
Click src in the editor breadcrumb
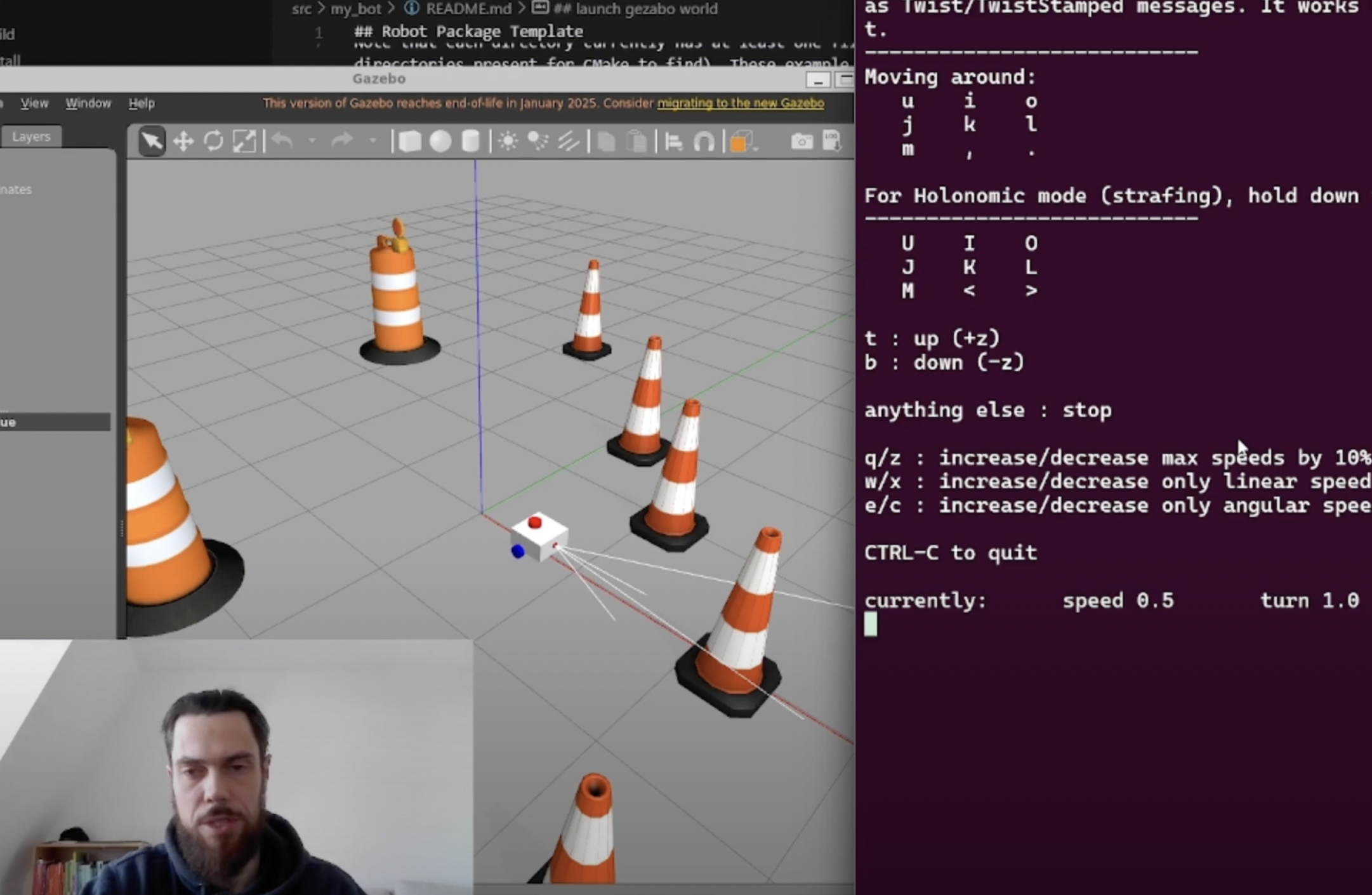[x=301, y=8]
